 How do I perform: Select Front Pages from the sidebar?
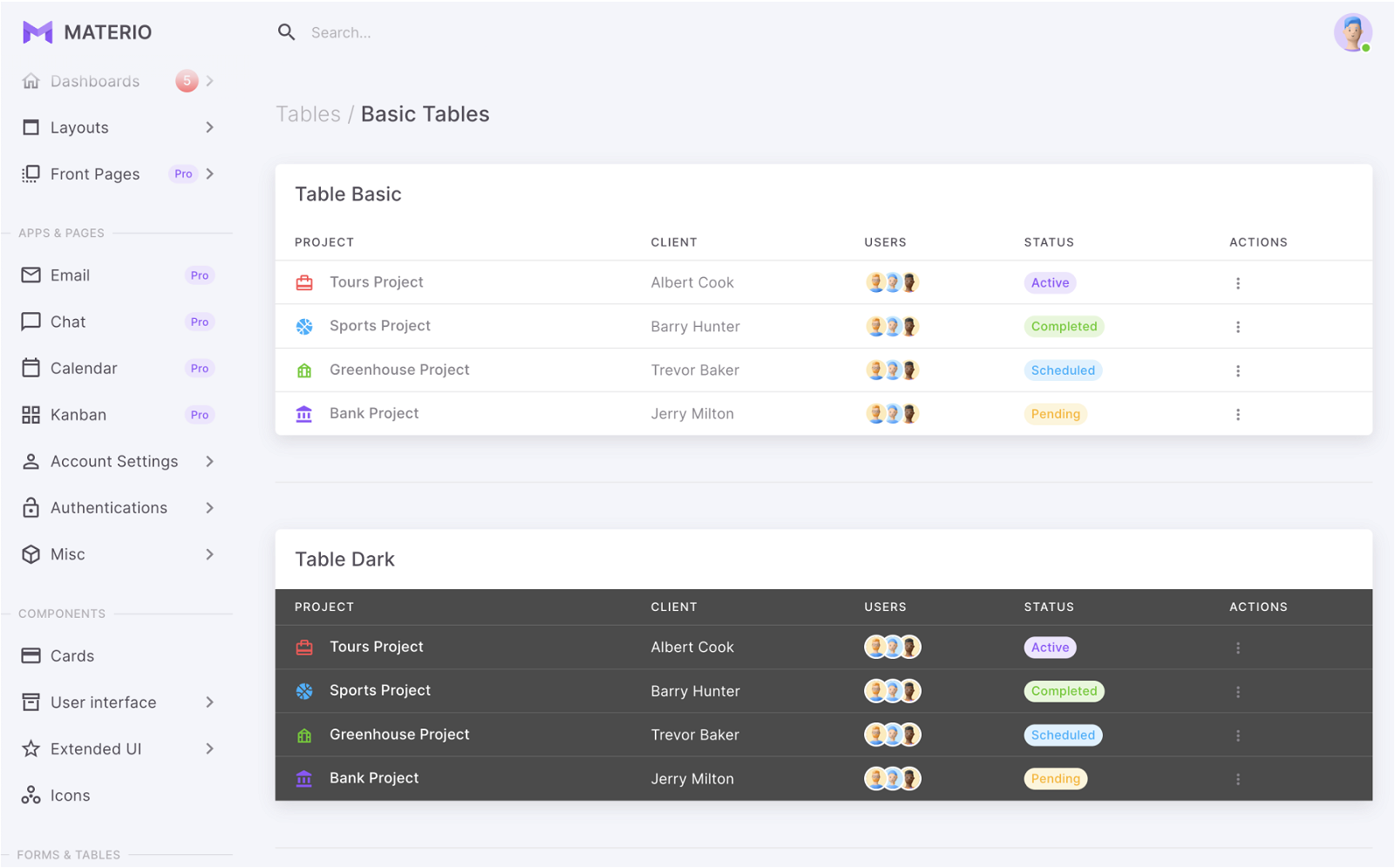[95, 173]
